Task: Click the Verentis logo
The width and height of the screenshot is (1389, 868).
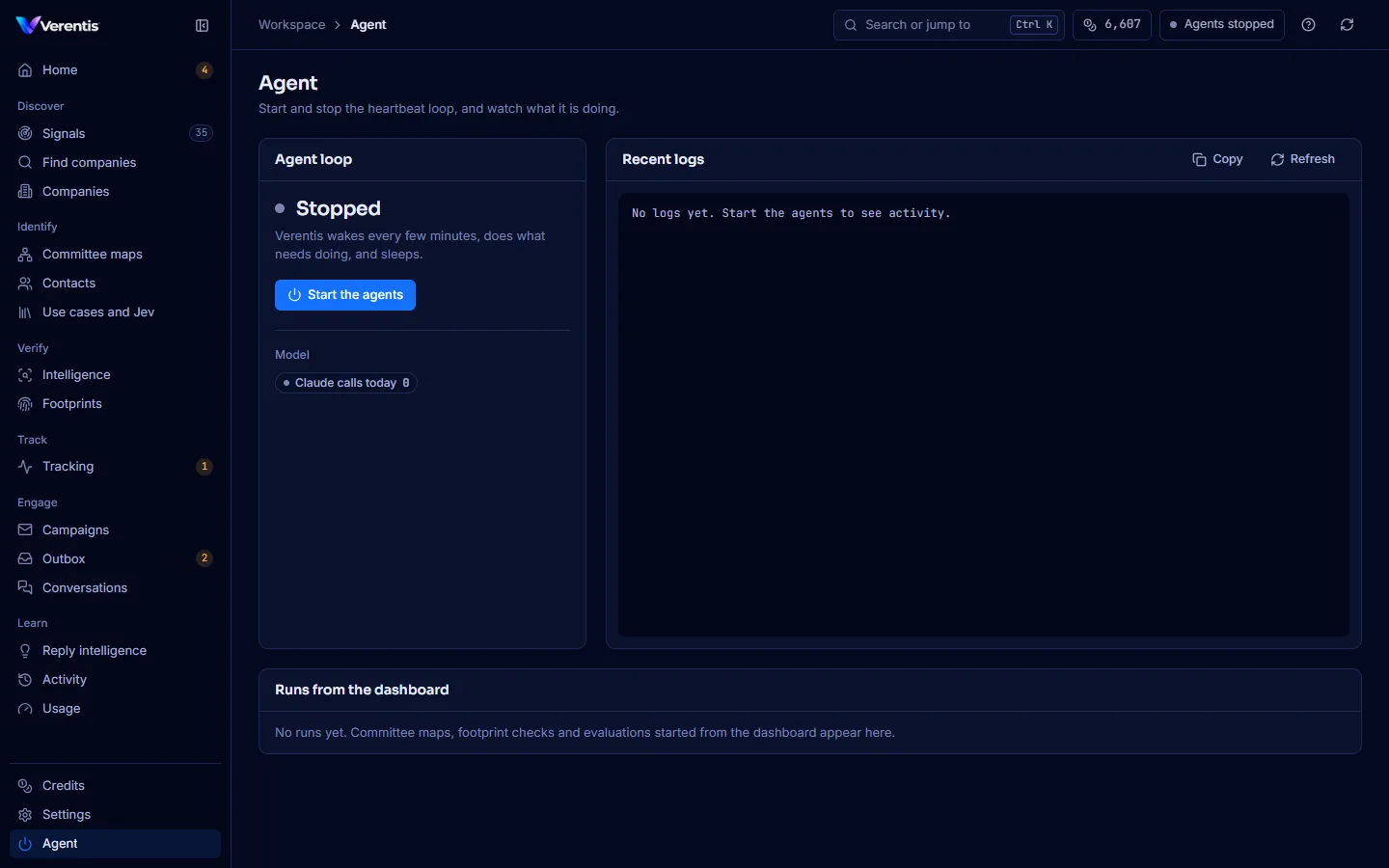Action: (58, 25)
